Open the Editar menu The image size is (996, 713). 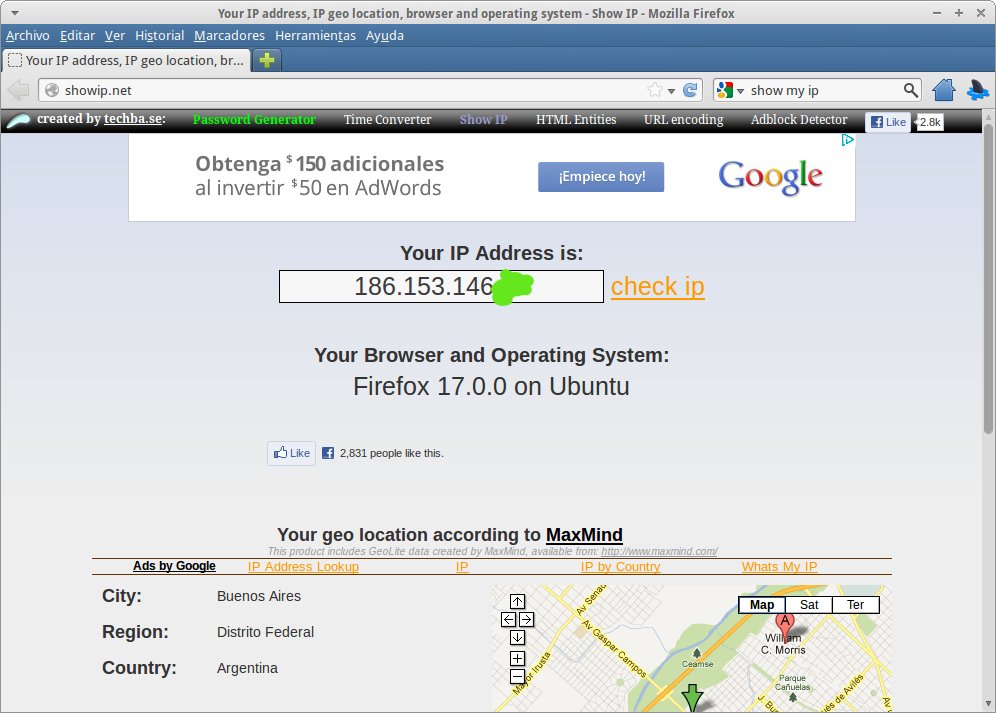77,36
